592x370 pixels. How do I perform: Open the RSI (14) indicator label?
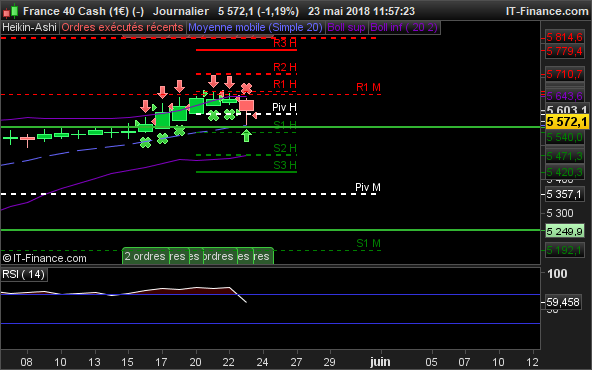24,274
